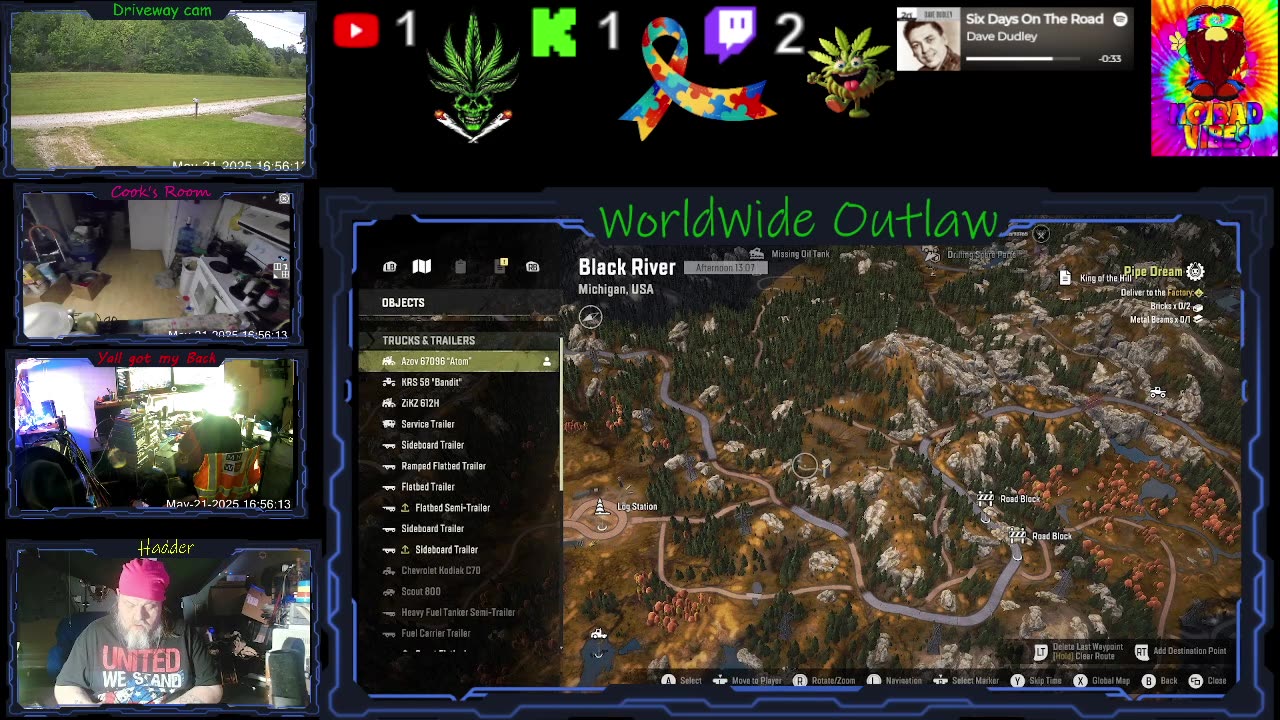This screenshot has height=720, width=1280.
Task: Click the Driveway cam feed
Action: pyautogui.click(x=158, y=90)
